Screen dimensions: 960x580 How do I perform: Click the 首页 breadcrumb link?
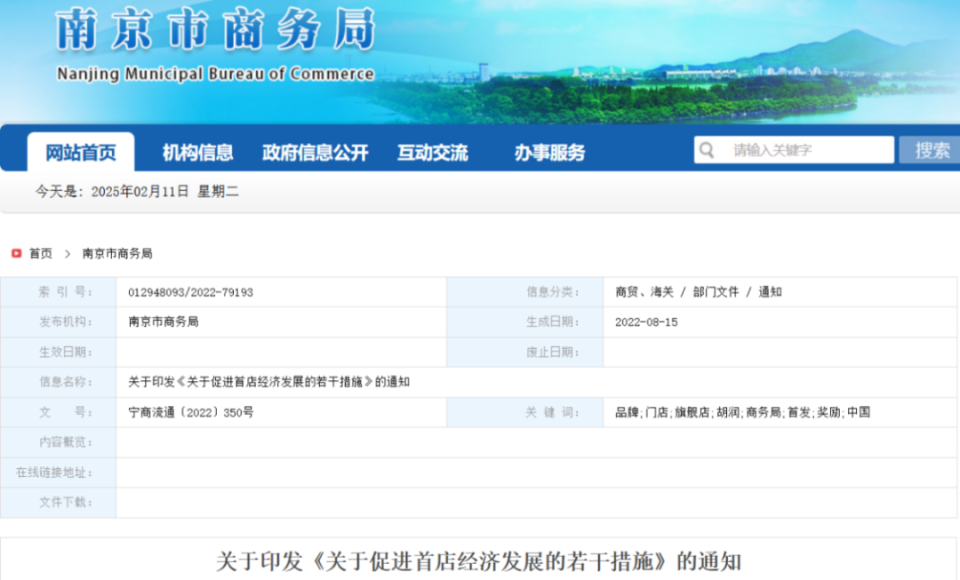click(41, 254)
